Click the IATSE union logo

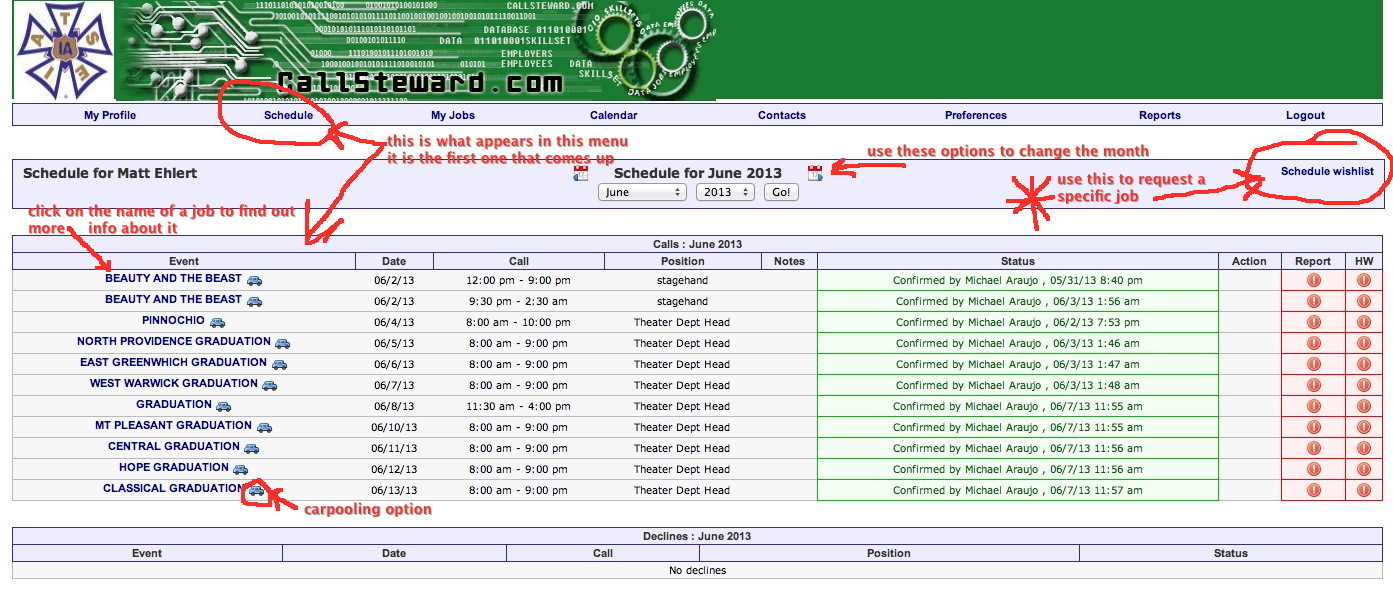tap(62, 50)
